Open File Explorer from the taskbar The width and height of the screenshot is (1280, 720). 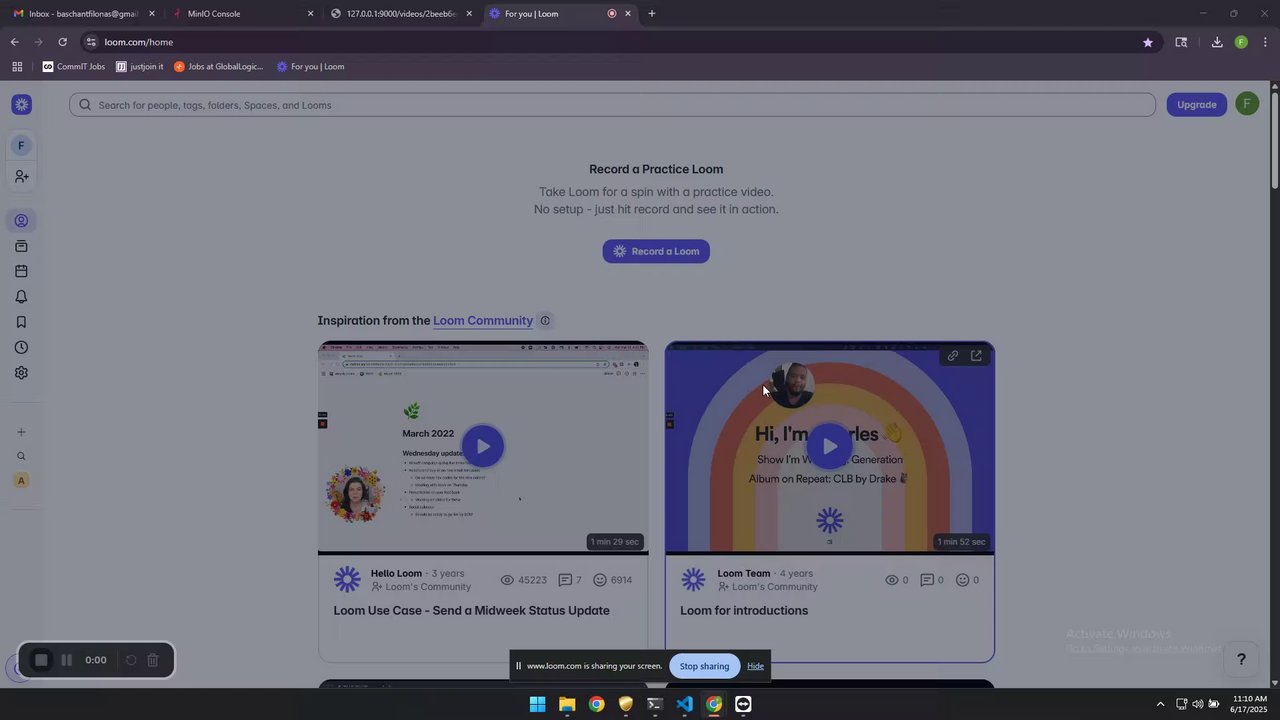[567, 704]
